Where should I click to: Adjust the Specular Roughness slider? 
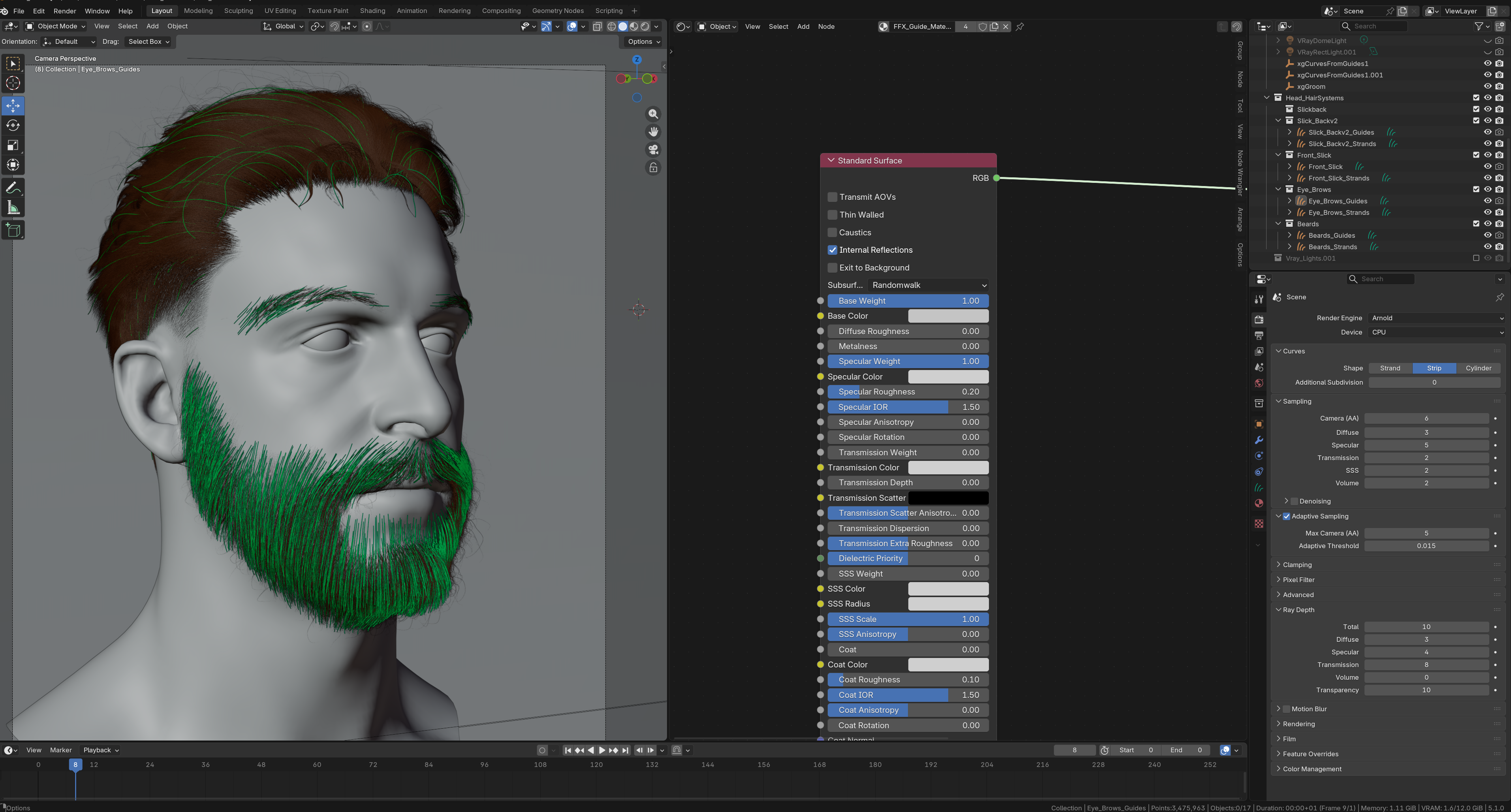pyautogui.click(x=908, y=392)
